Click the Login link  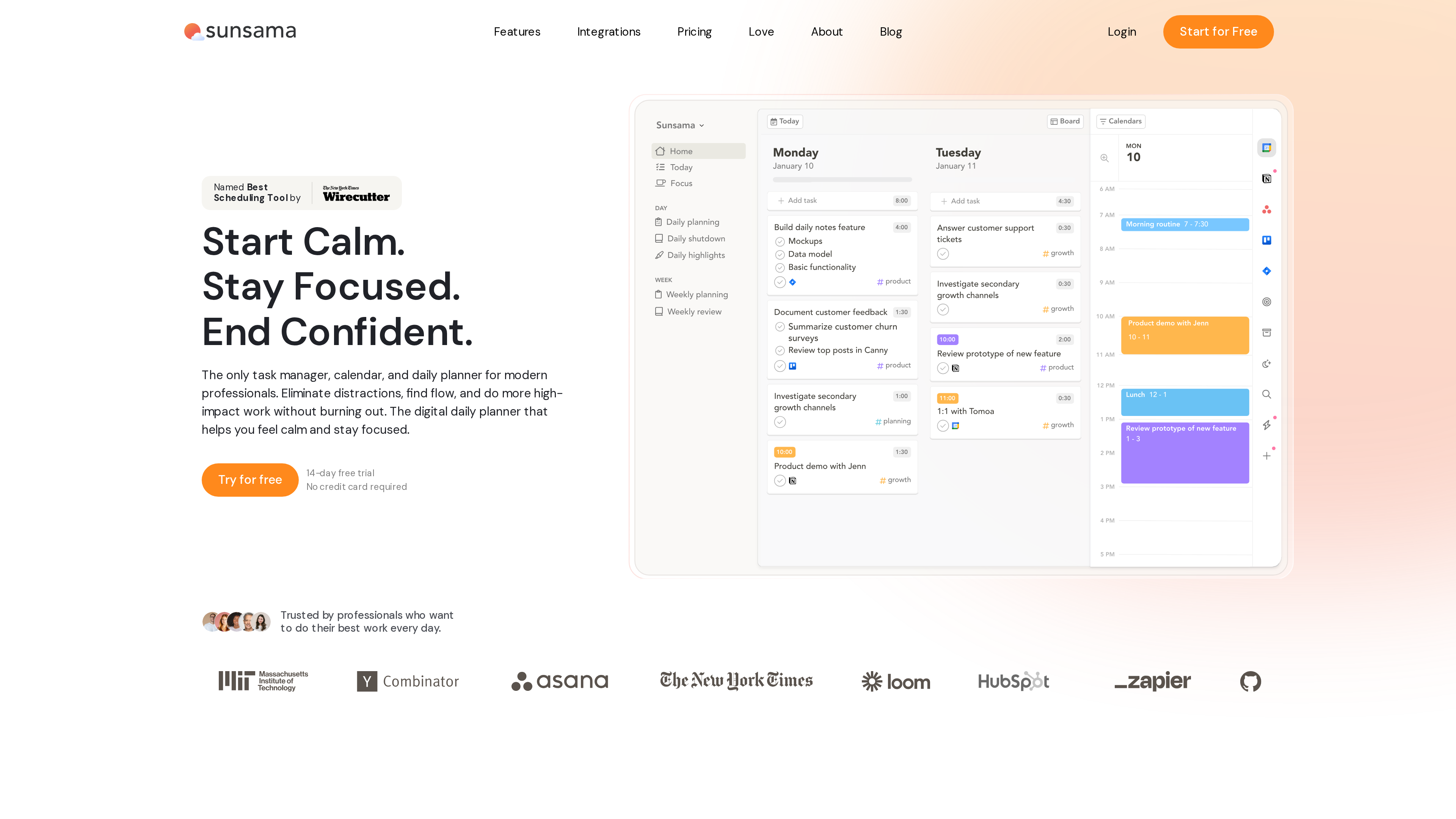click(x=1122, y=31)
